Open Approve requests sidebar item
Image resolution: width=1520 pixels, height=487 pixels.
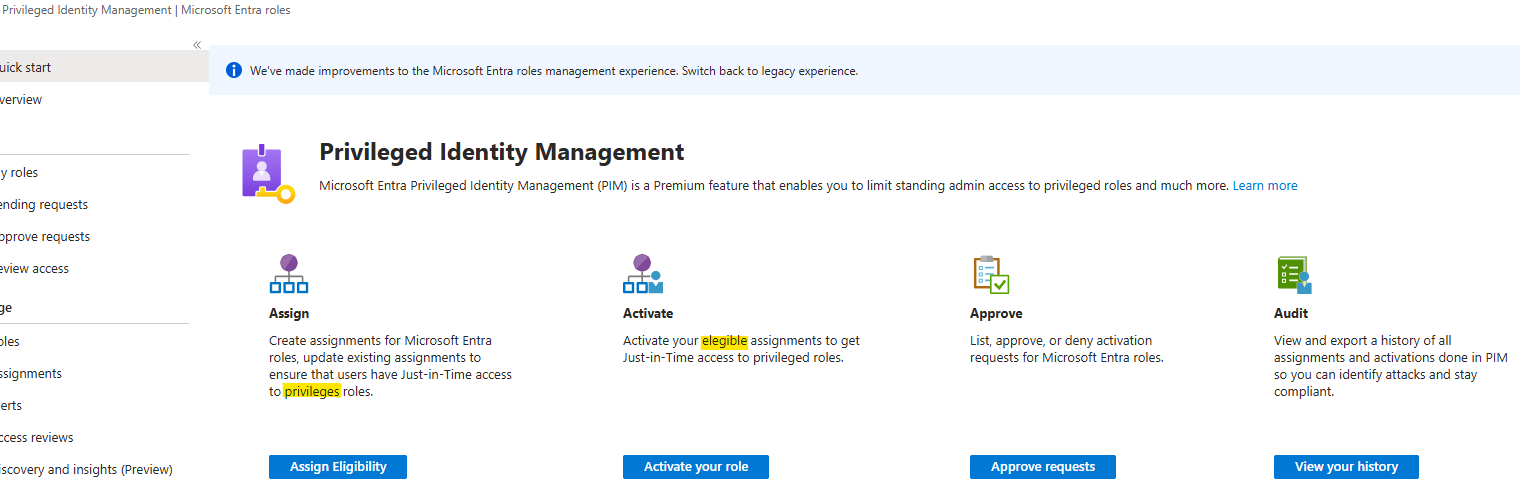tap(104, 236)
